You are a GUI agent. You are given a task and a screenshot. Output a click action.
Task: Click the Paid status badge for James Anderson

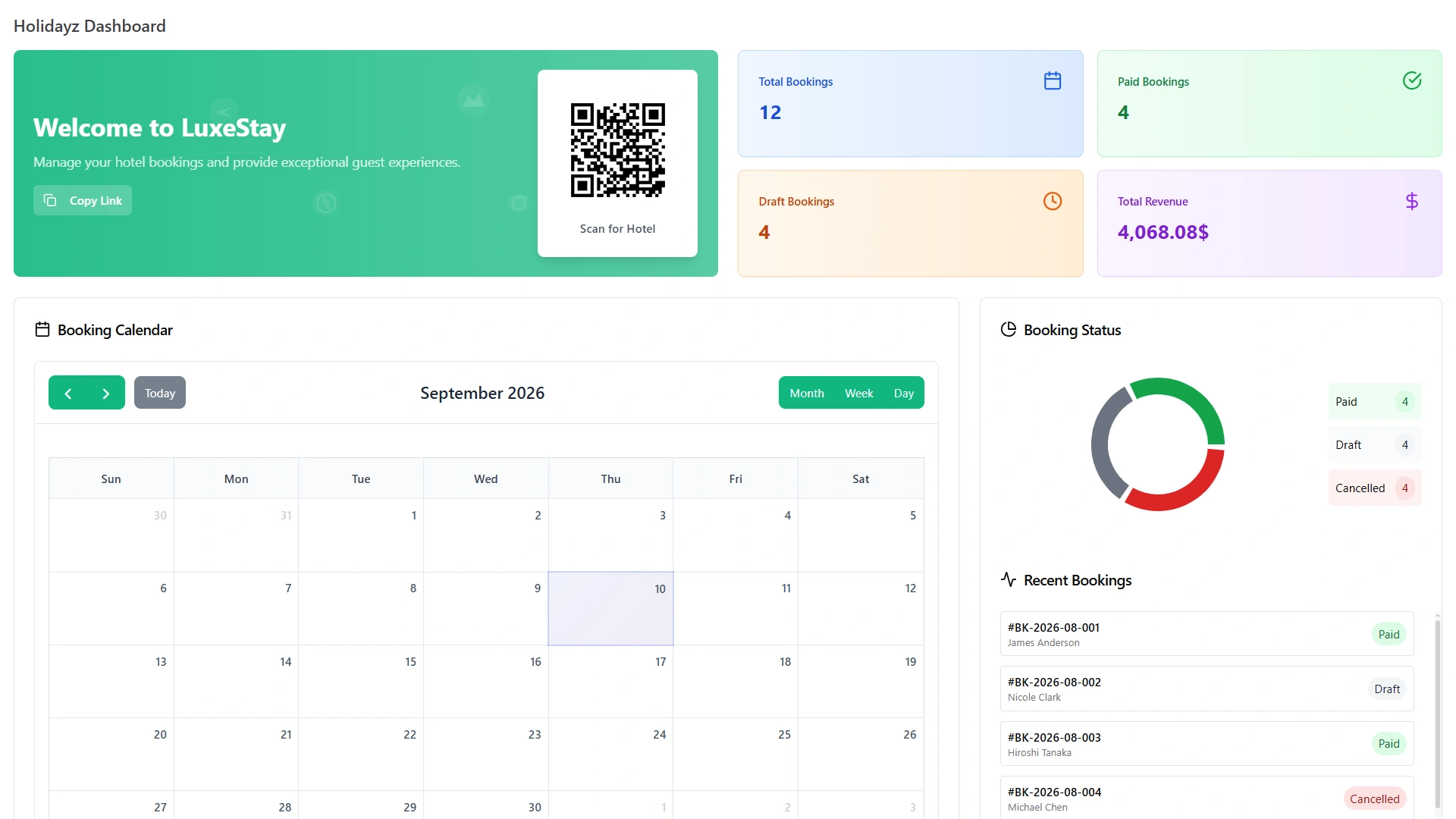point(1389,634)
